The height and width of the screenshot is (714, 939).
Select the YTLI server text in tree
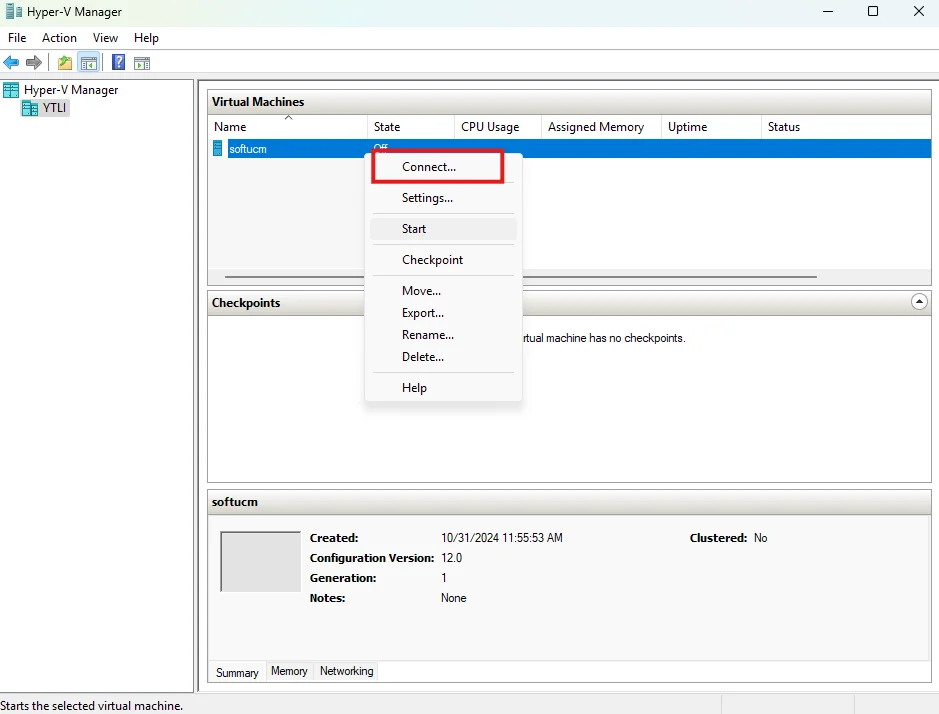(x=54, y=108)
